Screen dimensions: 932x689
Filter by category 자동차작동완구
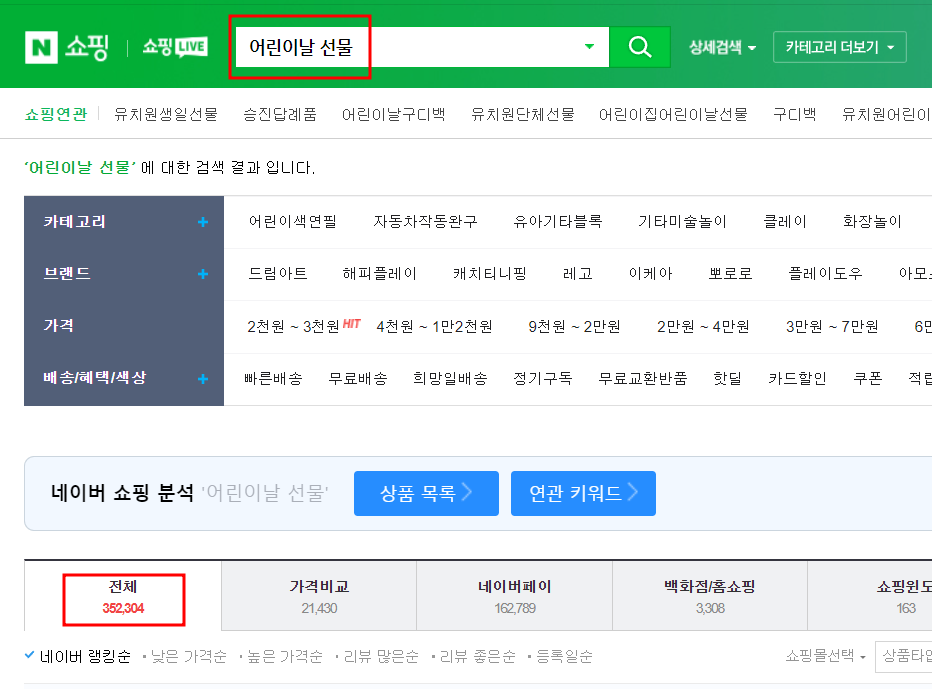(x=425, y=222)
